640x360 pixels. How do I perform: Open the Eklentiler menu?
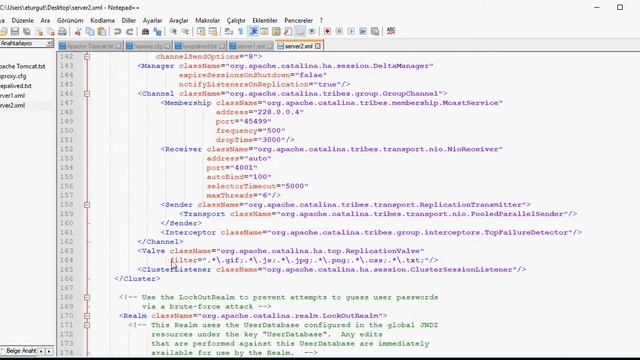(265, 20)
